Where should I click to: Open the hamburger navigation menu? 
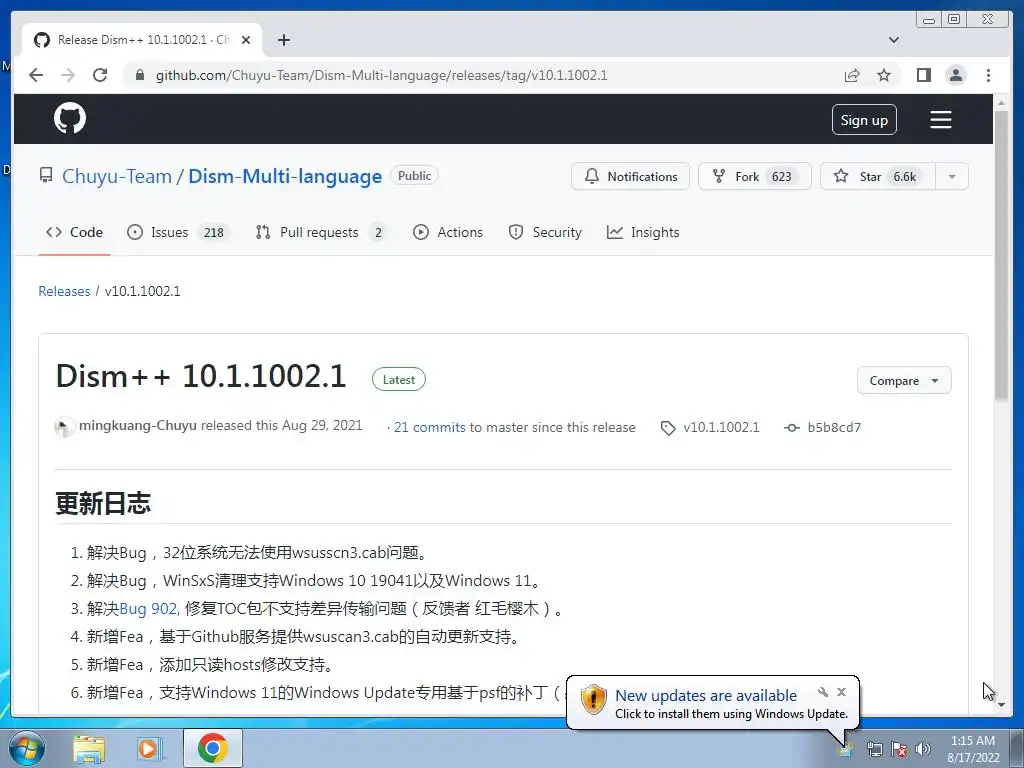[940, 120]
